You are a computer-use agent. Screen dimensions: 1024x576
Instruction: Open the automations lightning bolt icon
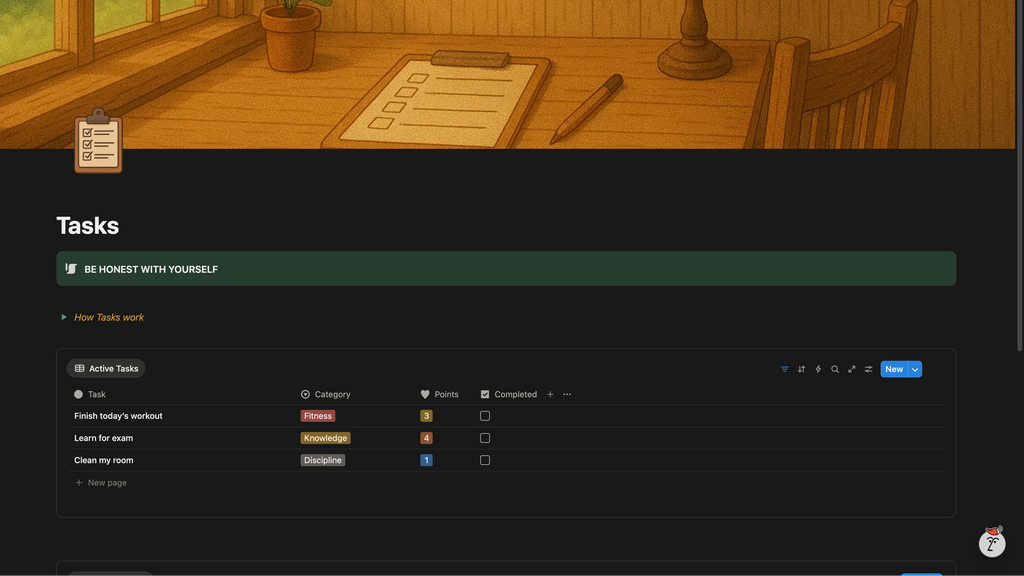coord(818,369)
